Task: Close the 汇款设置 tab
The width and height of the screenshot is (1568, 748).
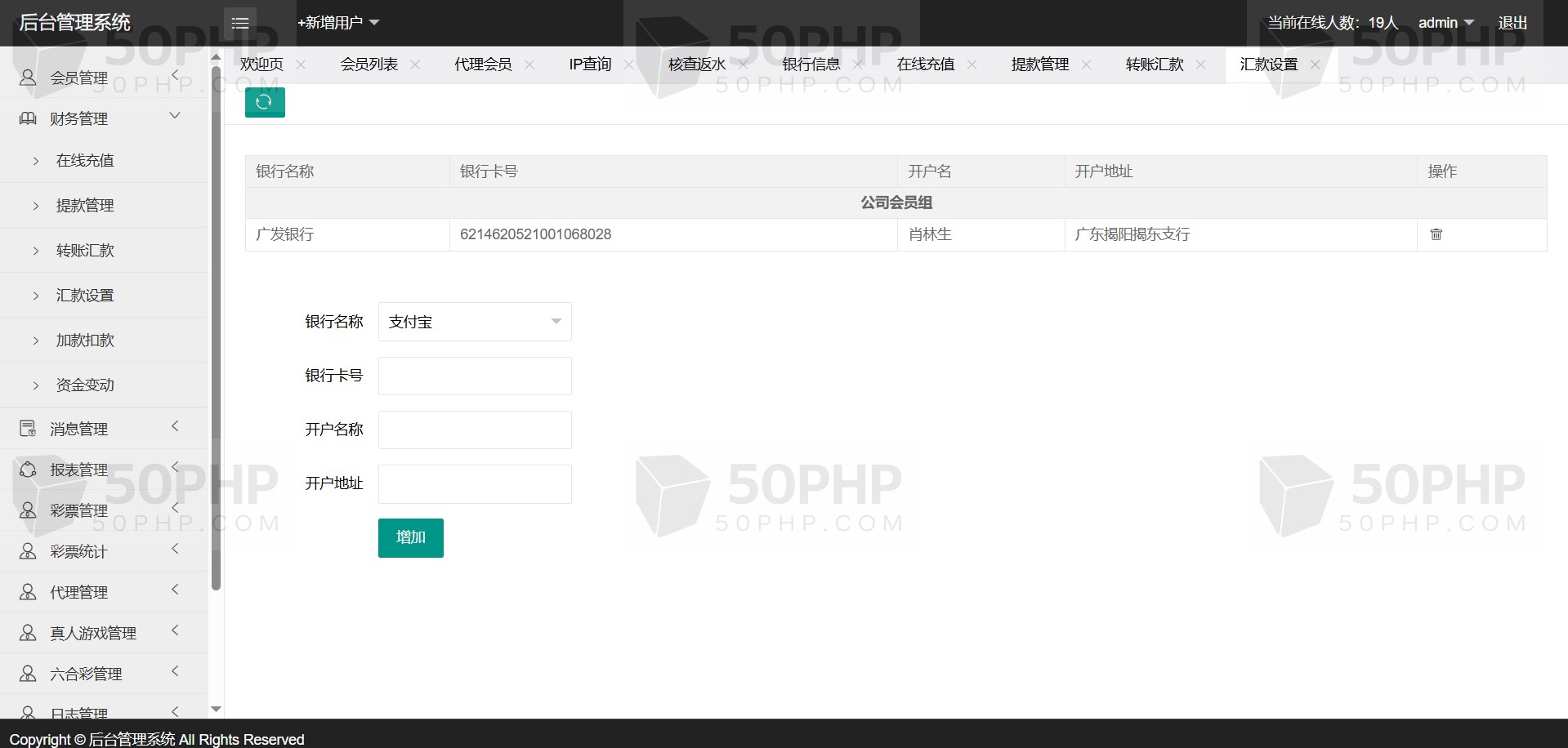Action: [1315, 65]
